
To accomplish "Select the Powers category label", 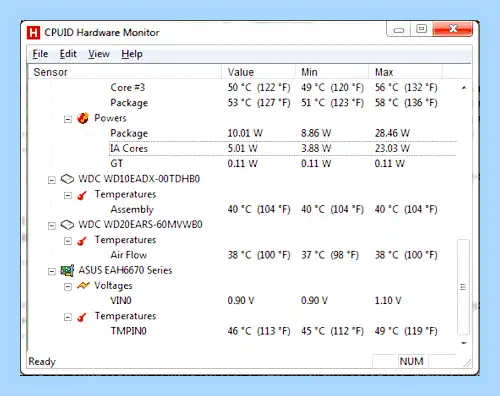I will (110, 118).
